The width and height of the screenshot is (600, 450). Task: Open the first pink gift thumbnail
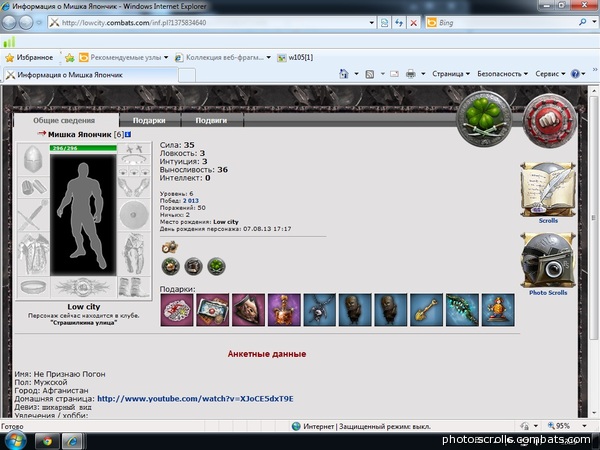[177, 310]
